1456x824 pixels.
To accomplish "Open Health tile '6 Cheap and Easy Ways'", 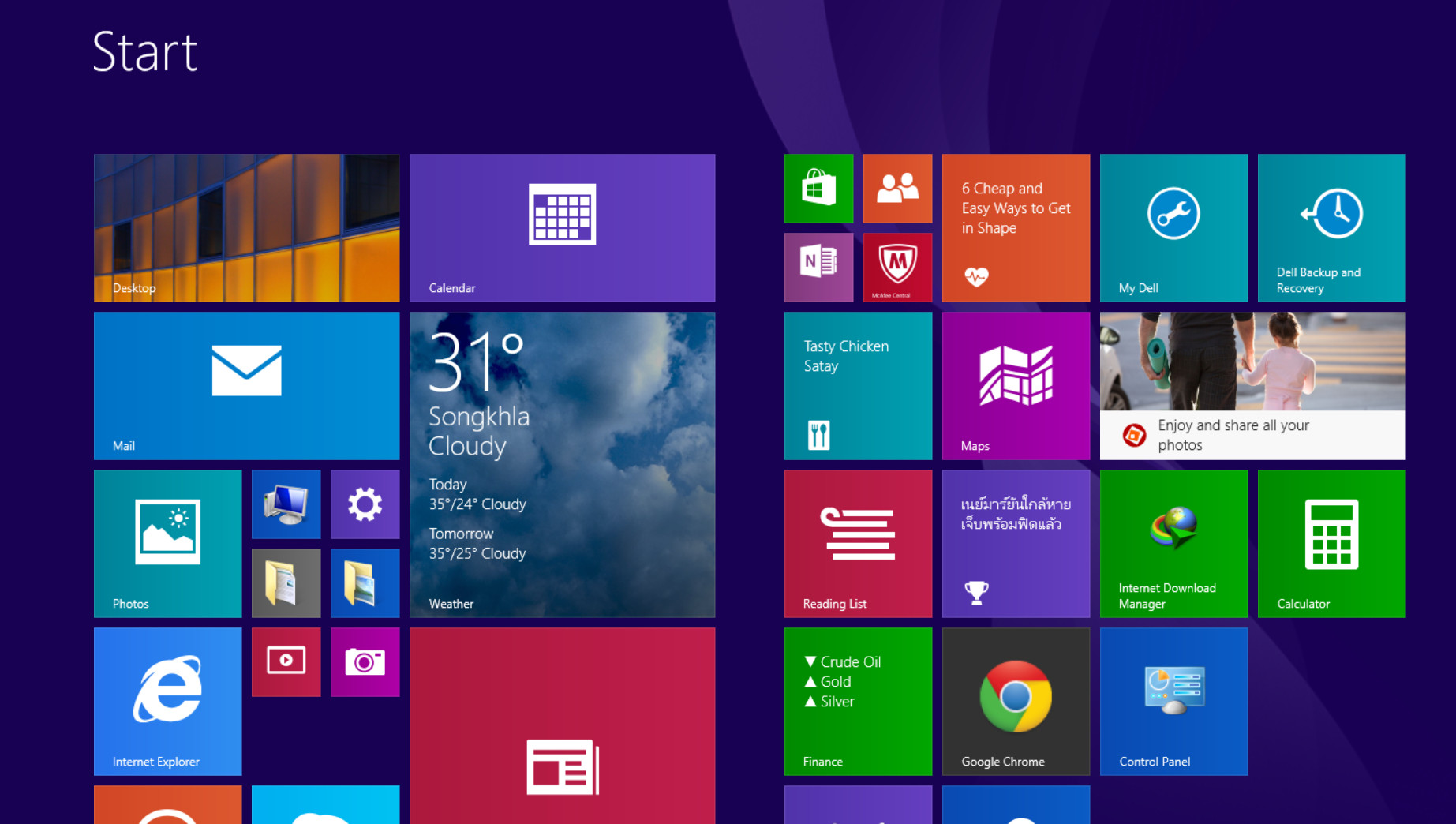I will (x=1016, y=227).
